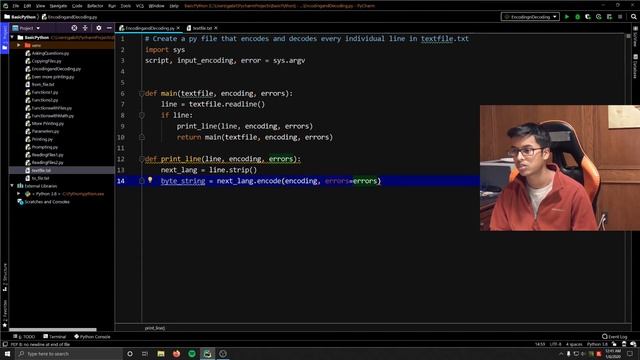Open the TODO tool window
Image resolution: width=640 pixels, height=360 pixels.
(x=24, y=337)
